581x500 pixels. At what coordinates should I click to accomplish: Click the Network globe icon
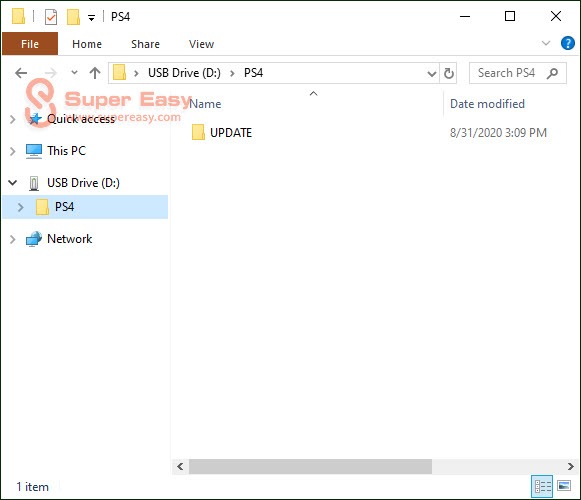pyautogui.click(x=34, y=239)
